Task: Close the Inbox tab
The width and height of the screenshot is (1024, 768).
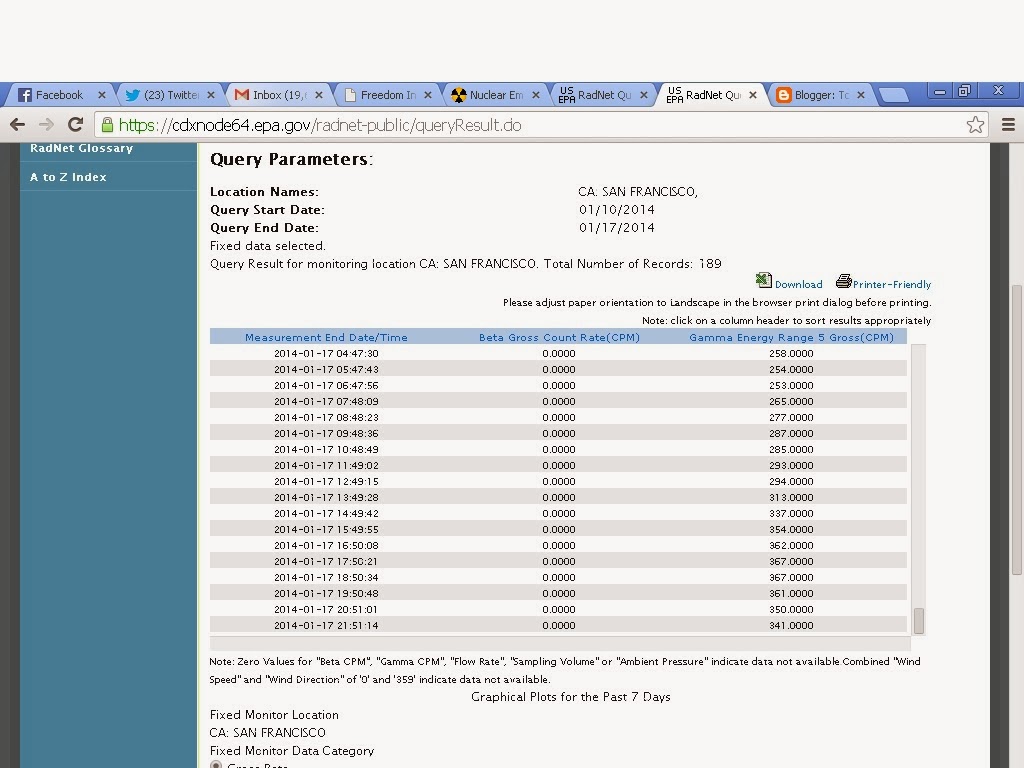Action: [319, 95]
